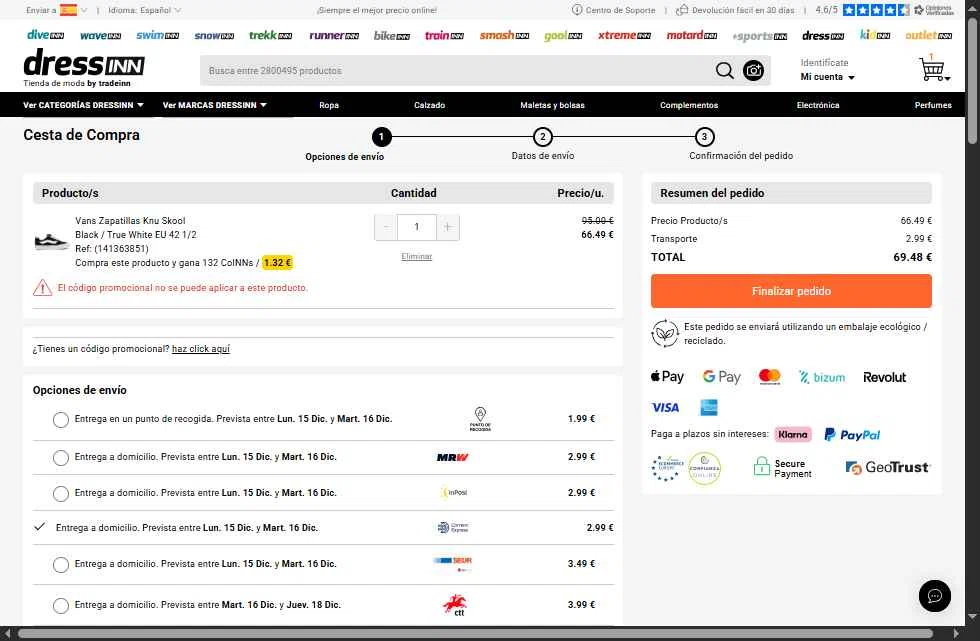The image size is (980, 641).
Task: Open the Perfumes menu
Action: (x=933, y=105)
